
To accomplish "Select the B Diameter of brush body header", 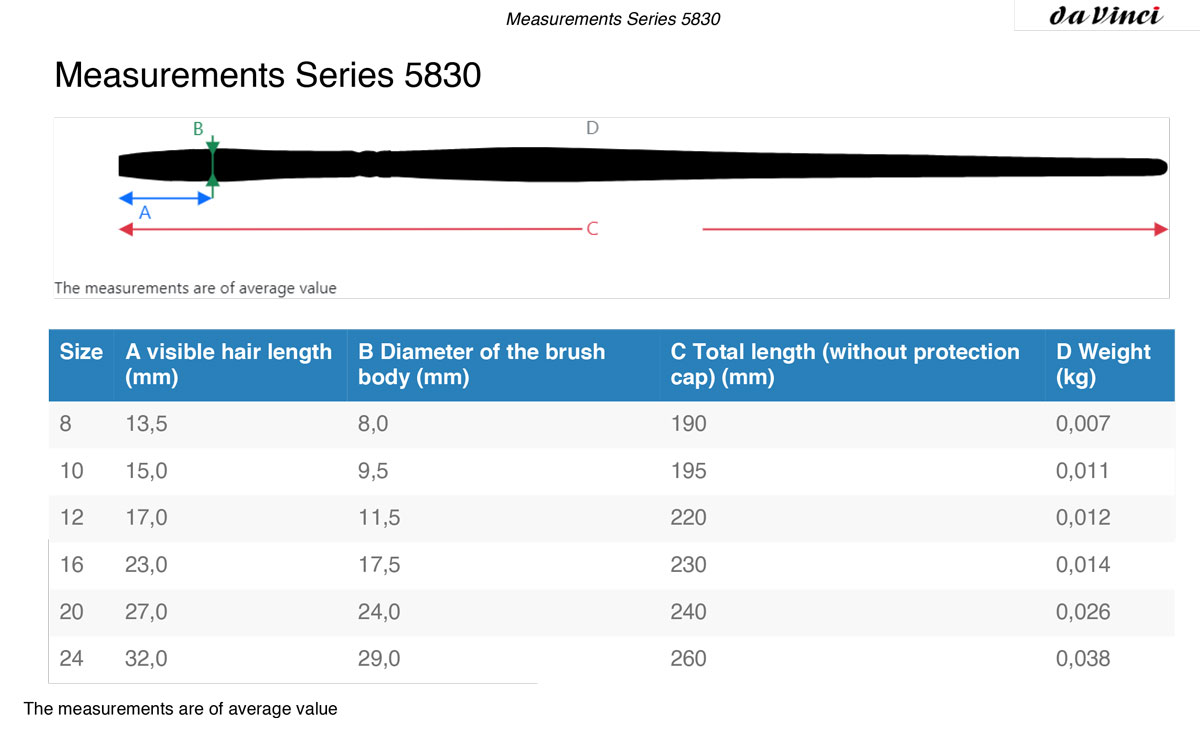I will [x=481, y=365].
